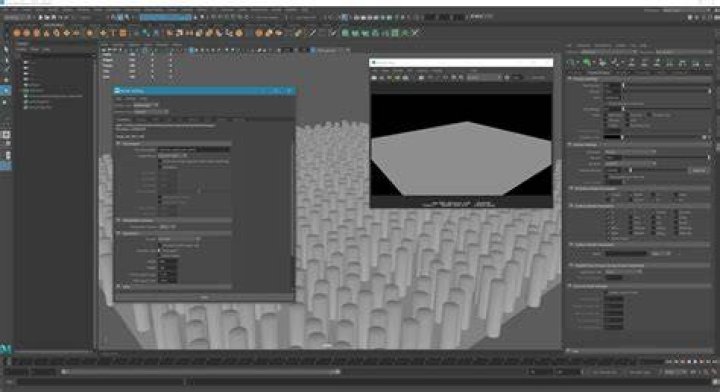Image resolution: width=720 pixels, height=392 pixels.
Task: Open the viewport Panels menu
Action: pos(178,45)
